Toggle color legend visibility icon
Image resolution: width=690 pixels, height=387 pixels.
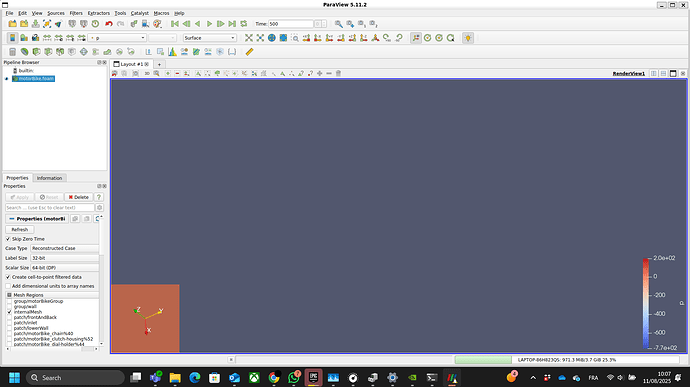pyautogui.click(x=12, y=38)
